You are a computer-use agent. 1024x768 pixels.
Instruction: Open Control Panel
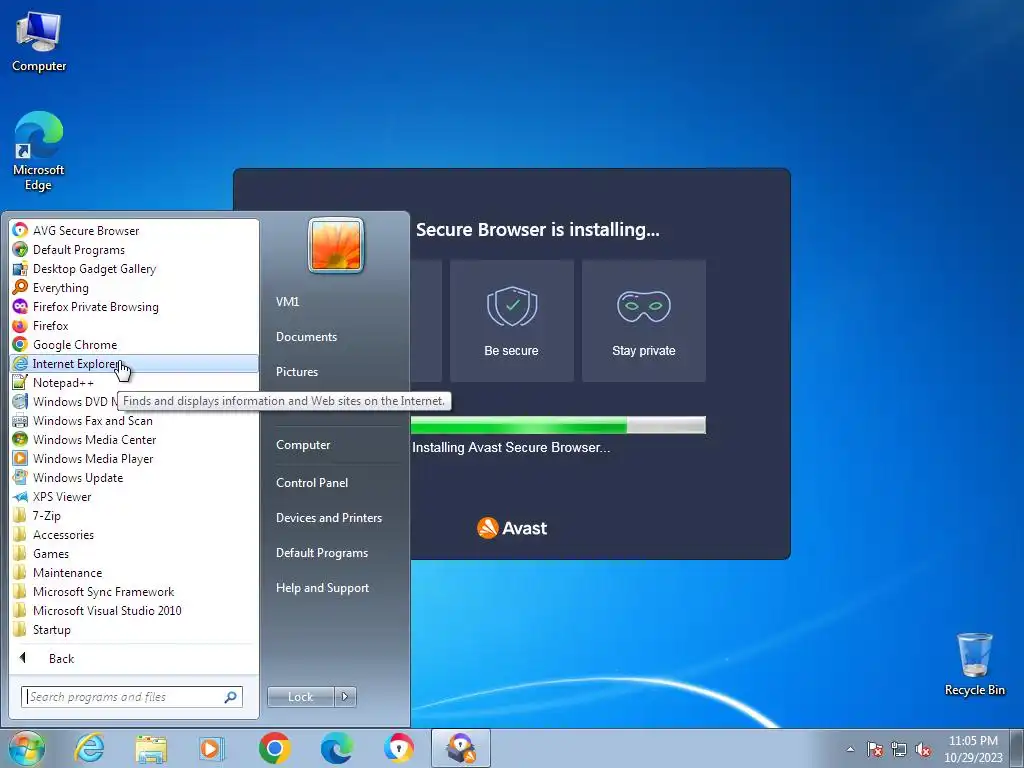tap(312, 483)
